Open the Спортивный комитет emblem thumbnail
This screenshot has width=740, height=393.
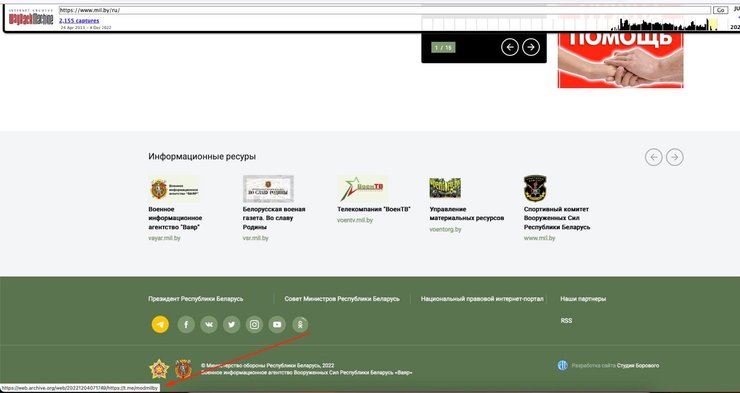tap(535, 188)
